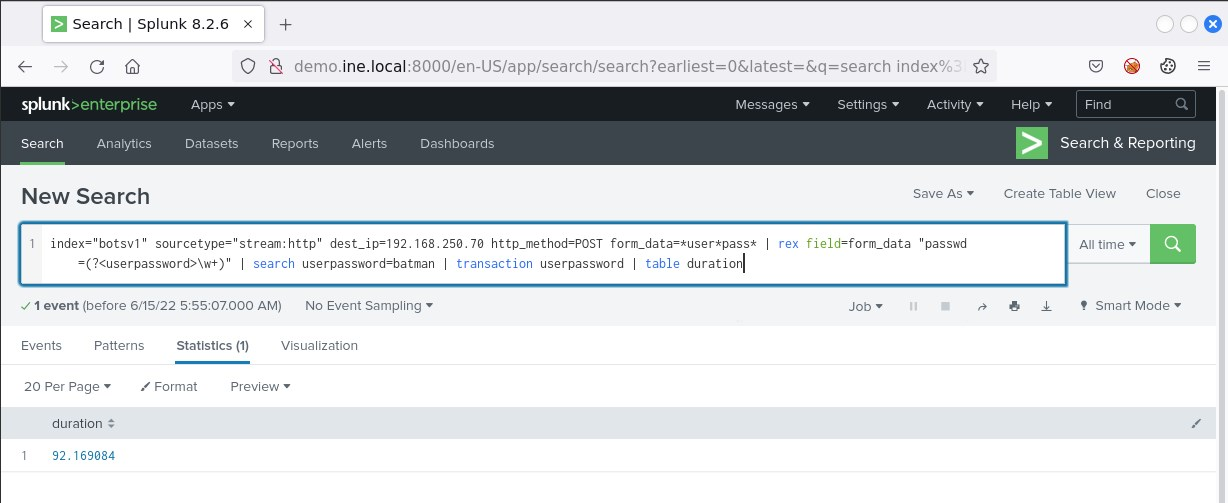Go to the browser home page
Viewport: 1228px width, 503px height.
click(132, 67)
